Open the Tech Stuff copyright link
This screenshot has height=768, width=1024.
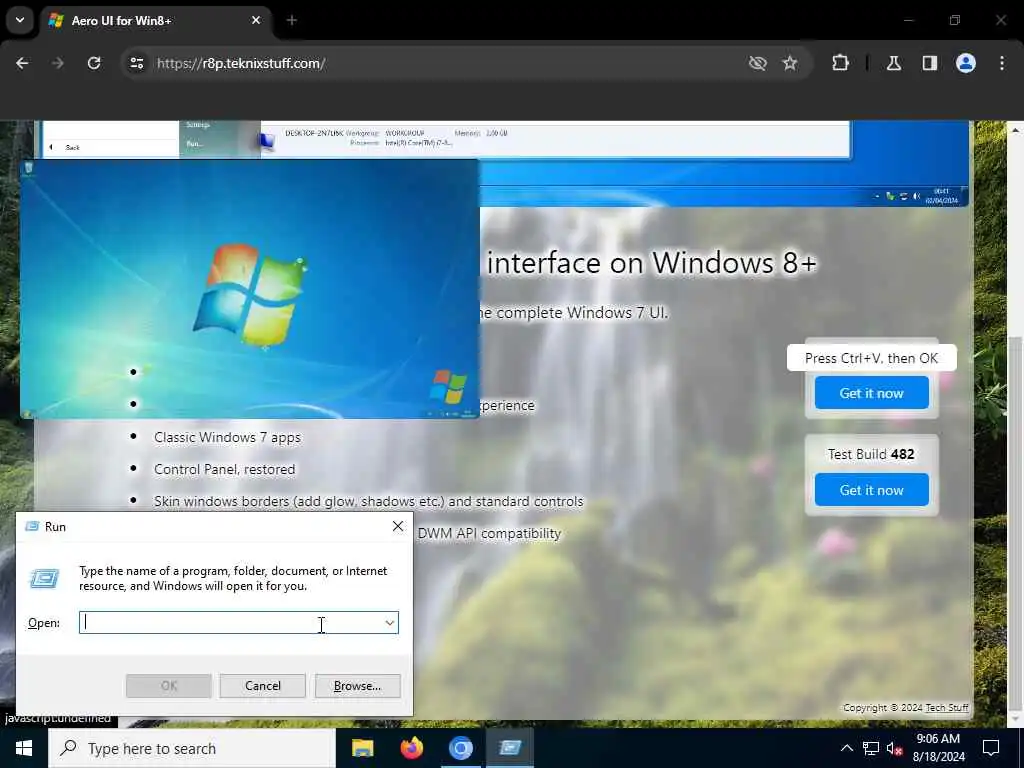pos(947,708)
